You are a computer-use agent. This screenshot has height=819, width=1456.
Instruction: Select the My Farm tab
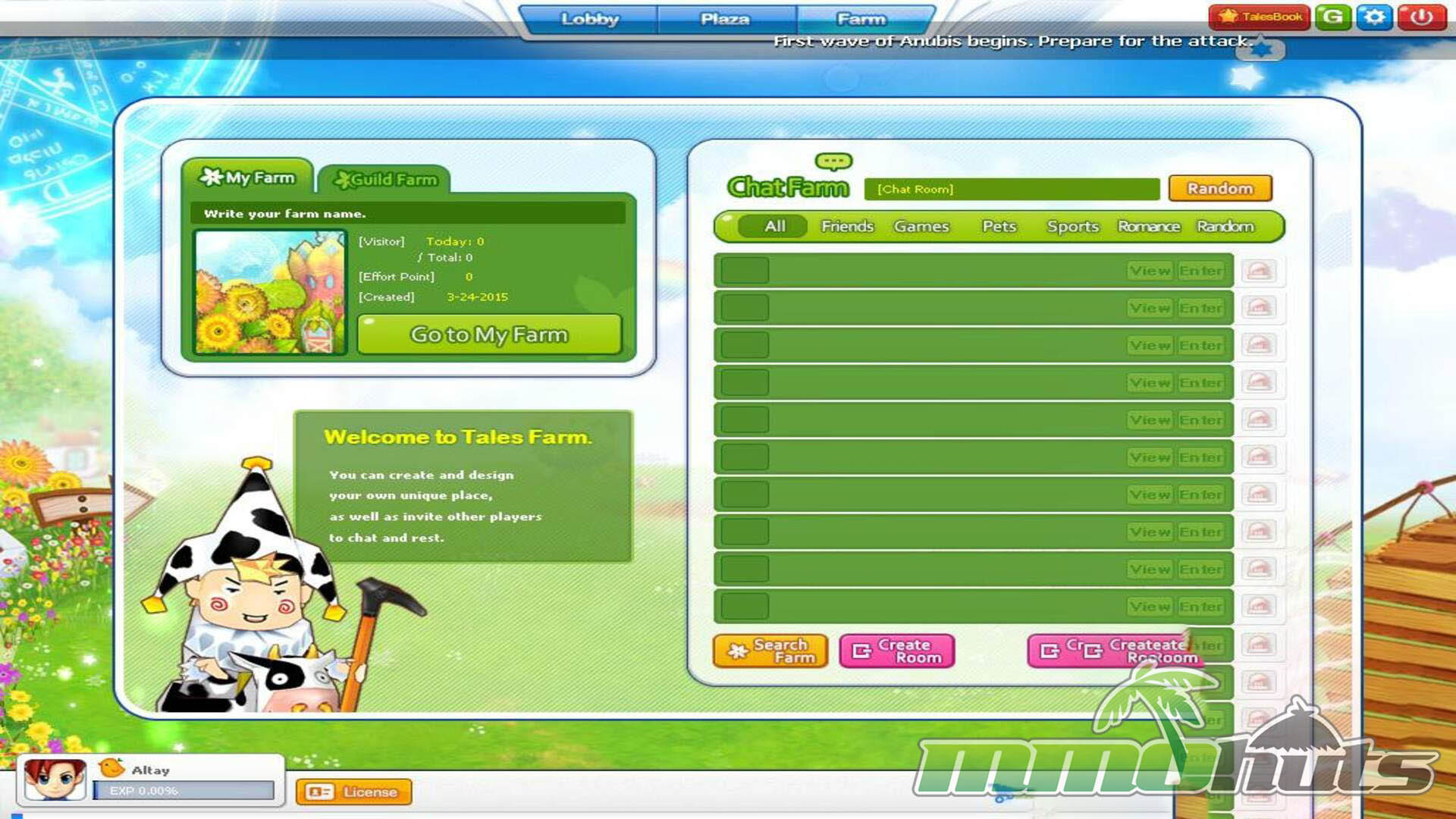pyautogui.click(x=247, y=177)
